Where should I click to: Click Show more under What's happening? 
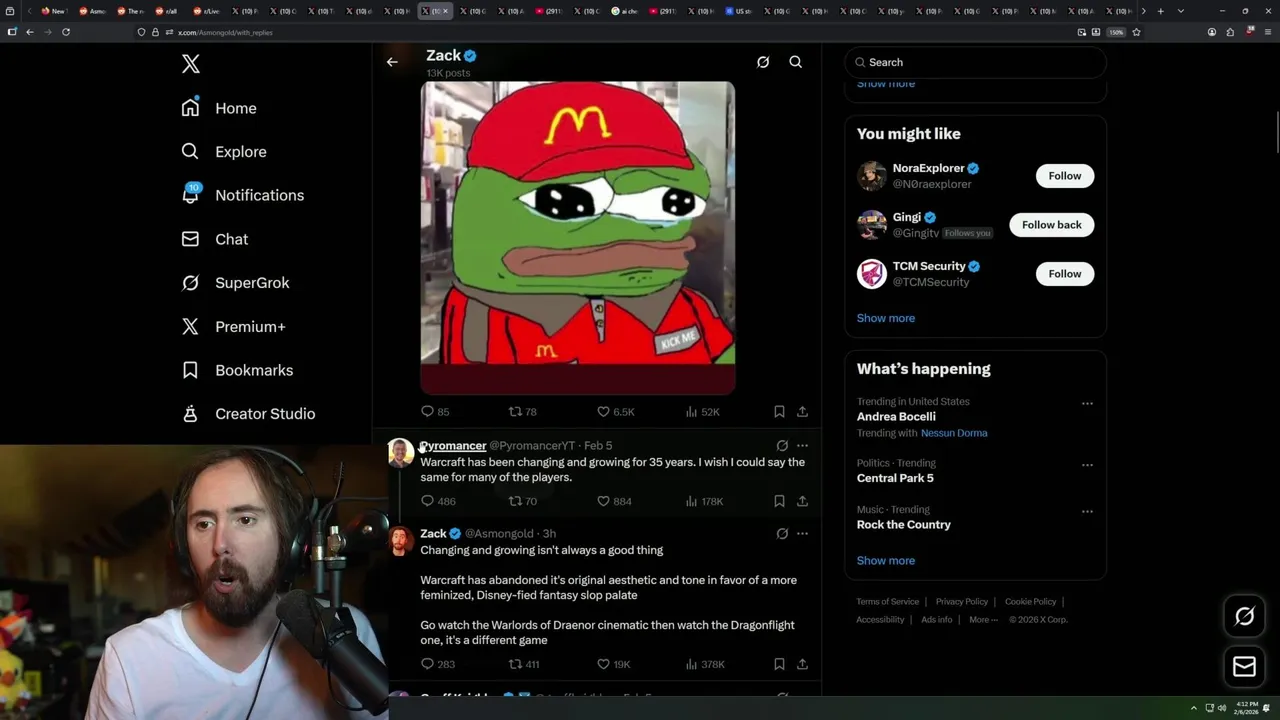886,561
